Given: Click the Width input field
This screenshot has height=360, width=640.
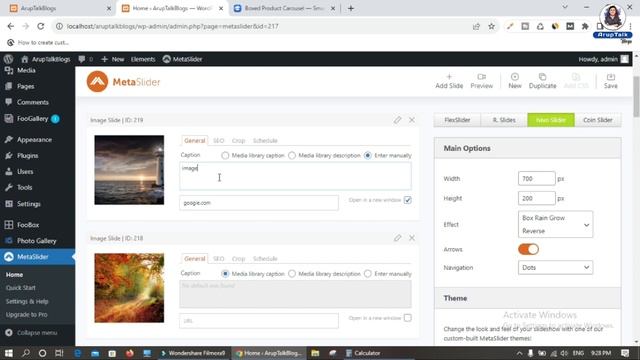Looking at the screenshot, I should click(536, 178).
